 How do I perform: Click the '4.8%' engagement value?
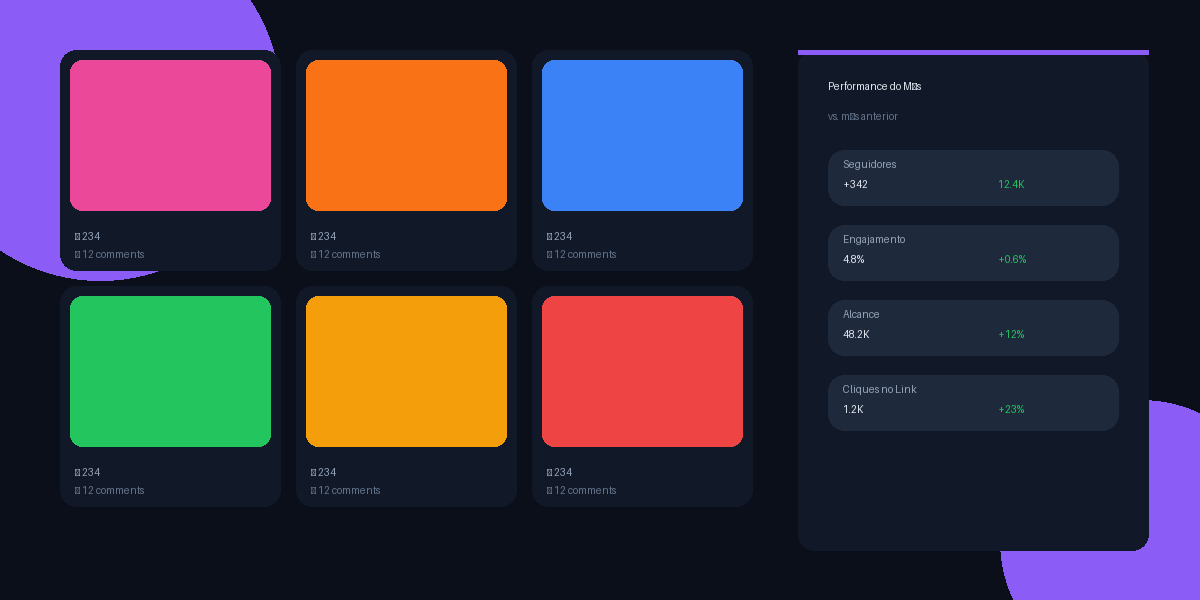pyautogui.click(x=854, y=259)
